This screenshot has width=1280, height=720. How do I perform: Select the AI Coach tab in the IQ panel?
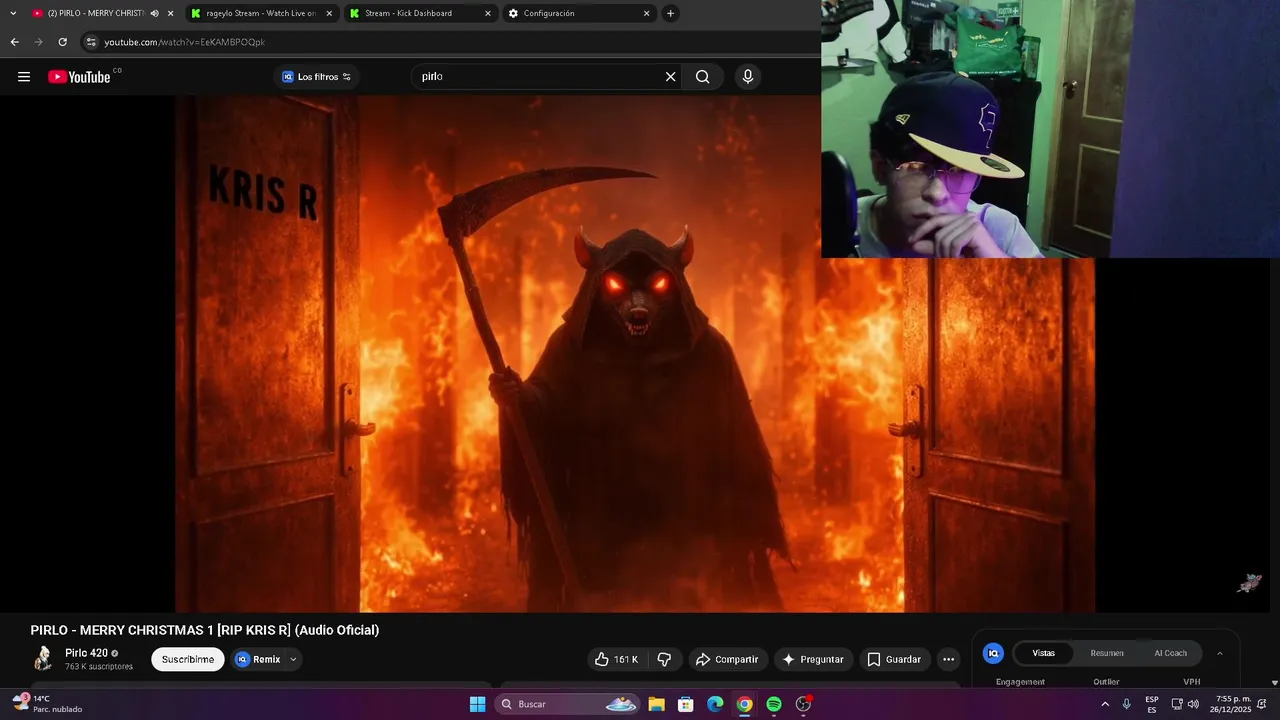tap(1171, 653)
